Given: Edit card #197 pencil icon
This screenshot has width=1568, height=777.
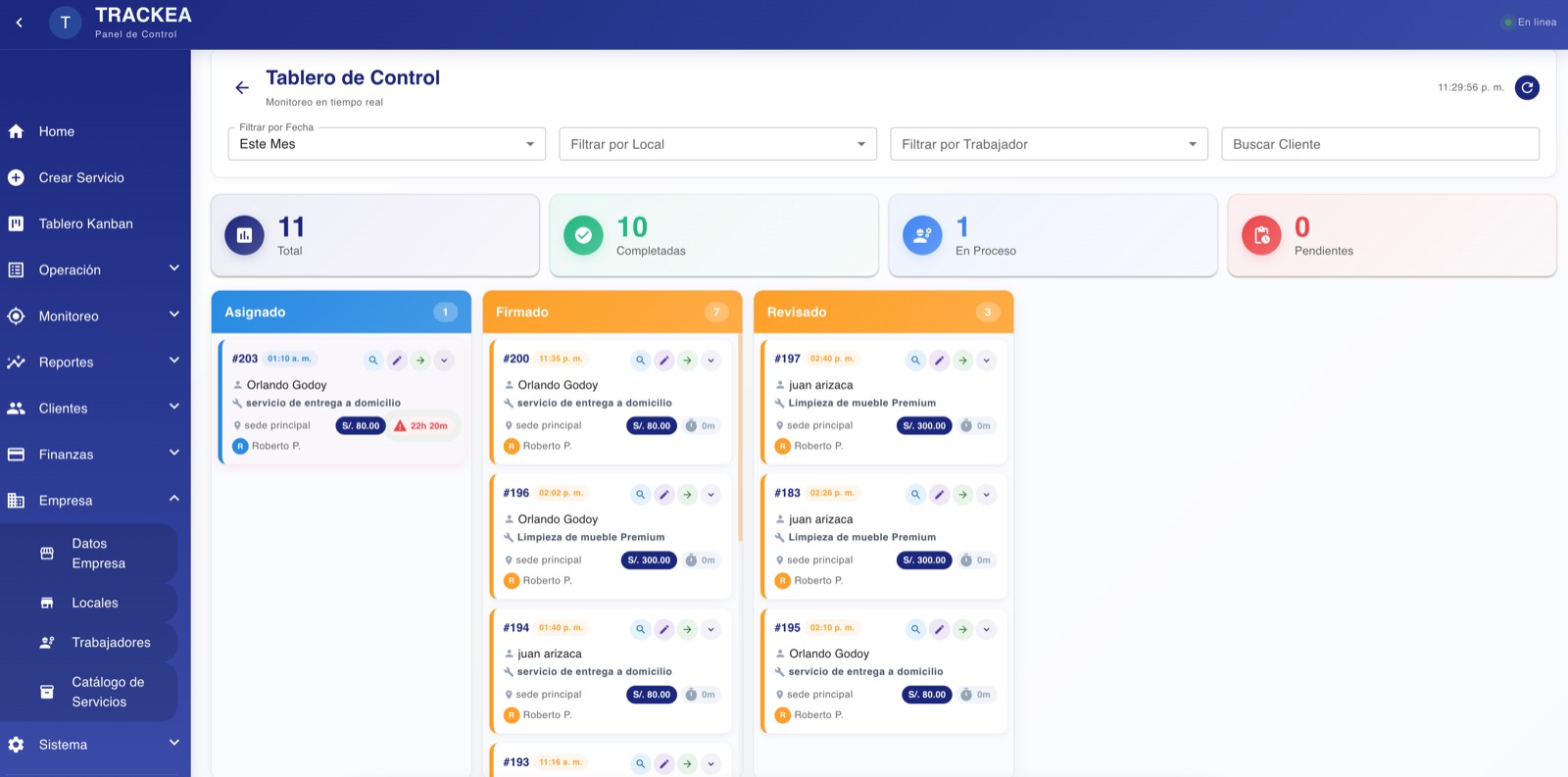Looking at the screenshot, I should point(939,361).
